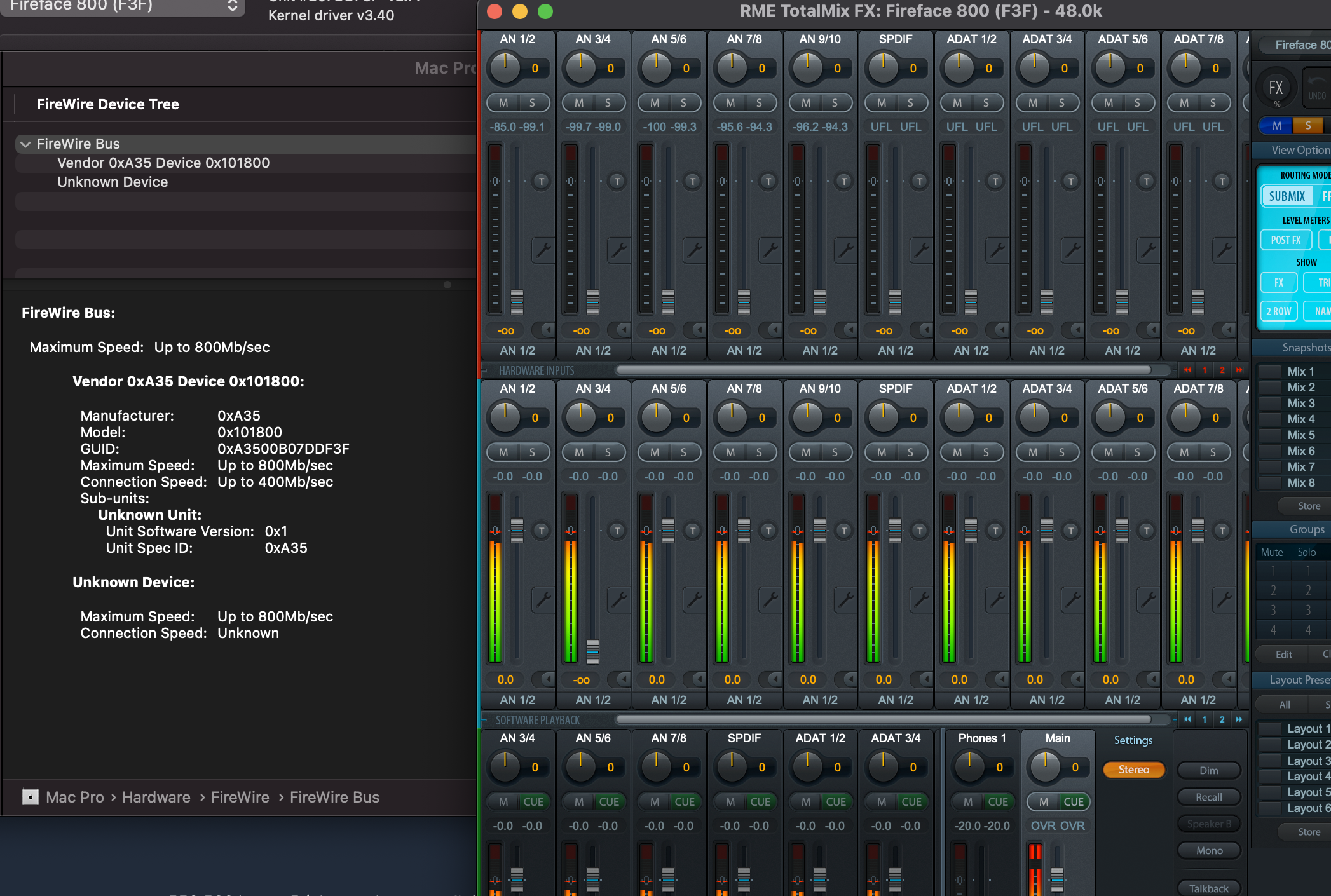Screen dimensions: 1331x896
Task: Click the Dim button
Action: tap(1208, 770)
